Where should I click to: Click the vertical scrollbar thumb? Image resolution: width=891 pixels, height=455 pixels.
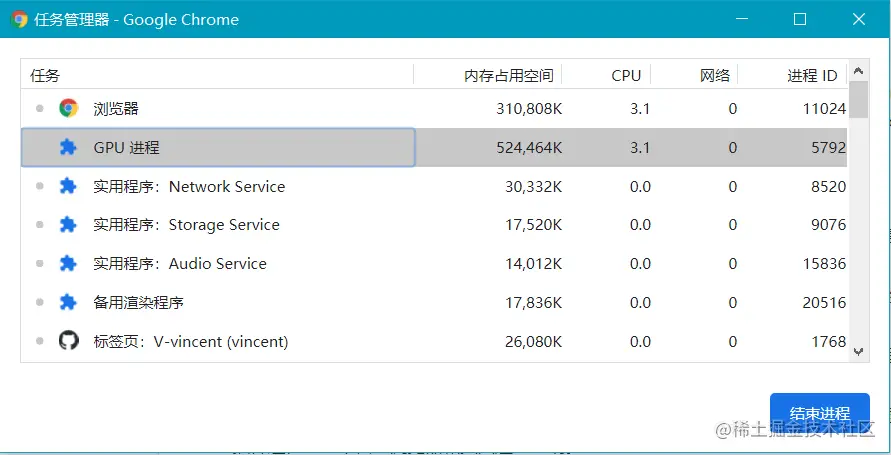(859, 100)
